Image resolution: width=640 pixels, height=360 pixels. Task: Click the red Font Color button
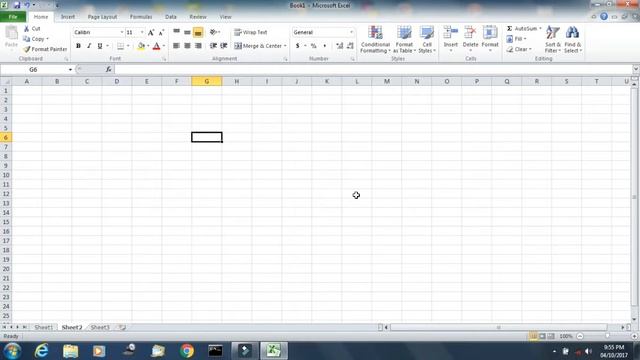(x=156, y=46)
